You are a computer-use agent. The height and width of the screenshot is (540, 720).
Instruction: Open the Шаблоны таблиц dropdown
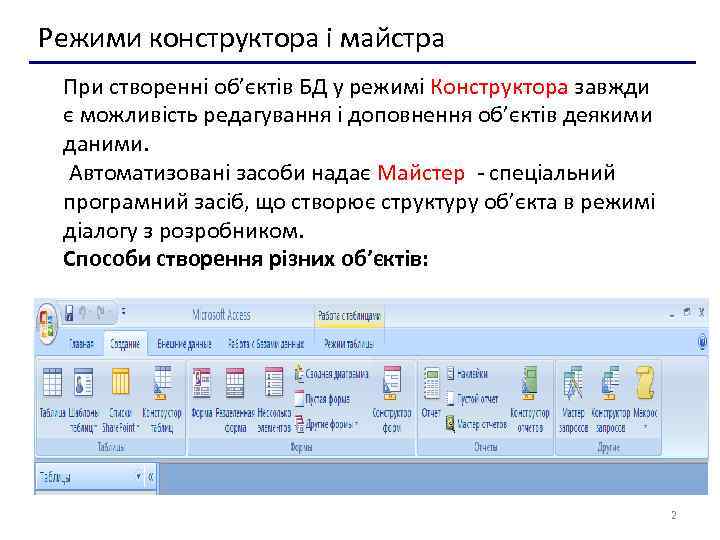tap(83, 399)
